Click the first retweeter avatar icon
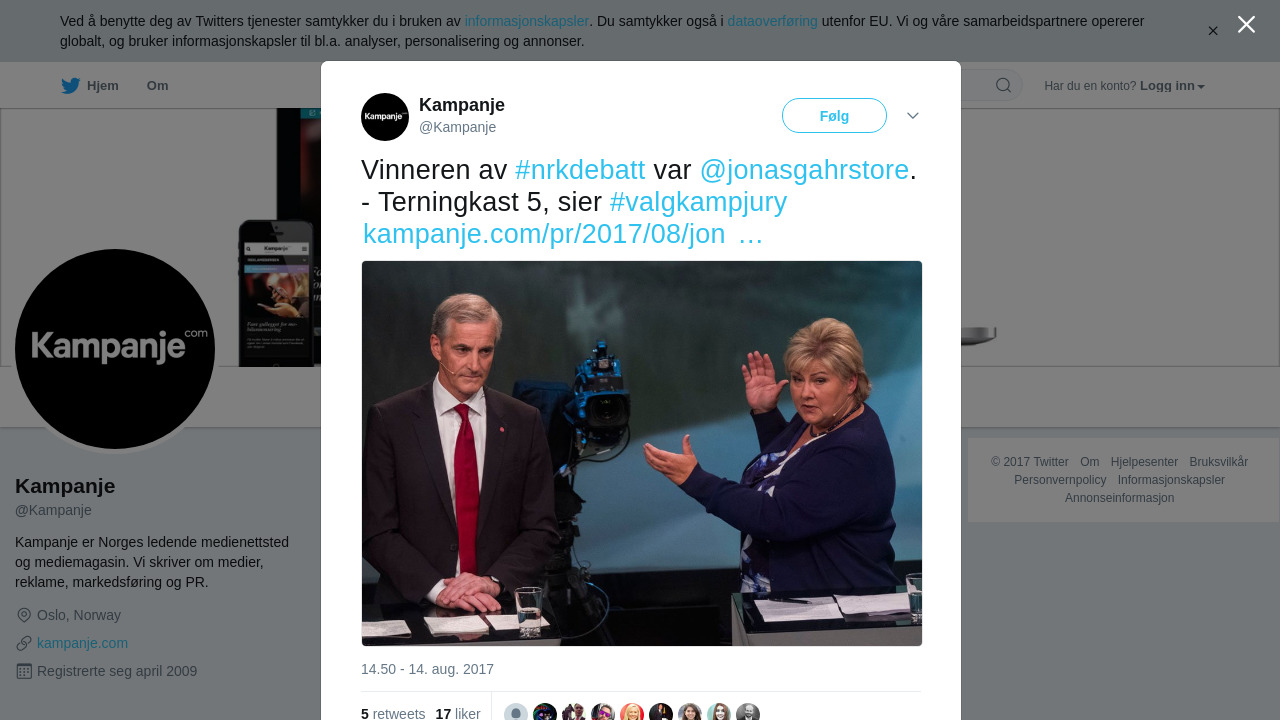This screenshot has height=720, width=1280. tap(516, 713)
